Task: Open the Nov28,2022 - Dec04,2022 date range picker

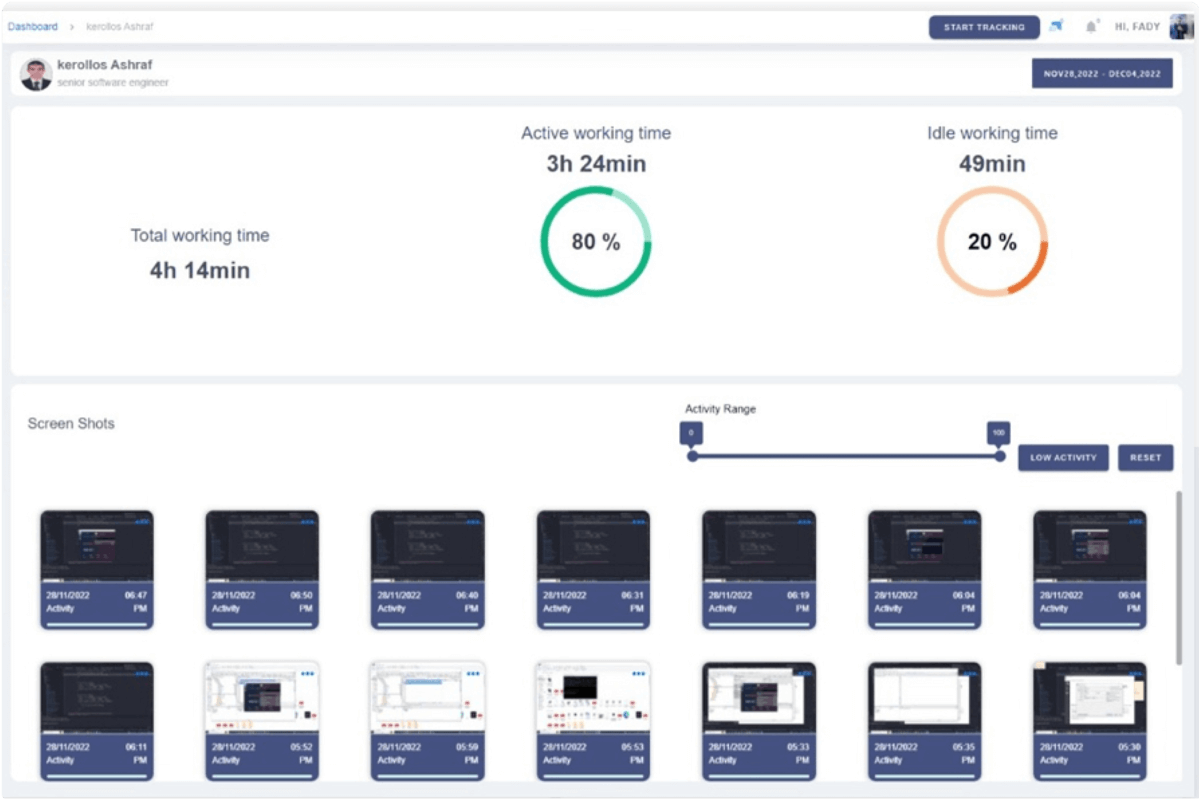Action: coord(1102,73)
